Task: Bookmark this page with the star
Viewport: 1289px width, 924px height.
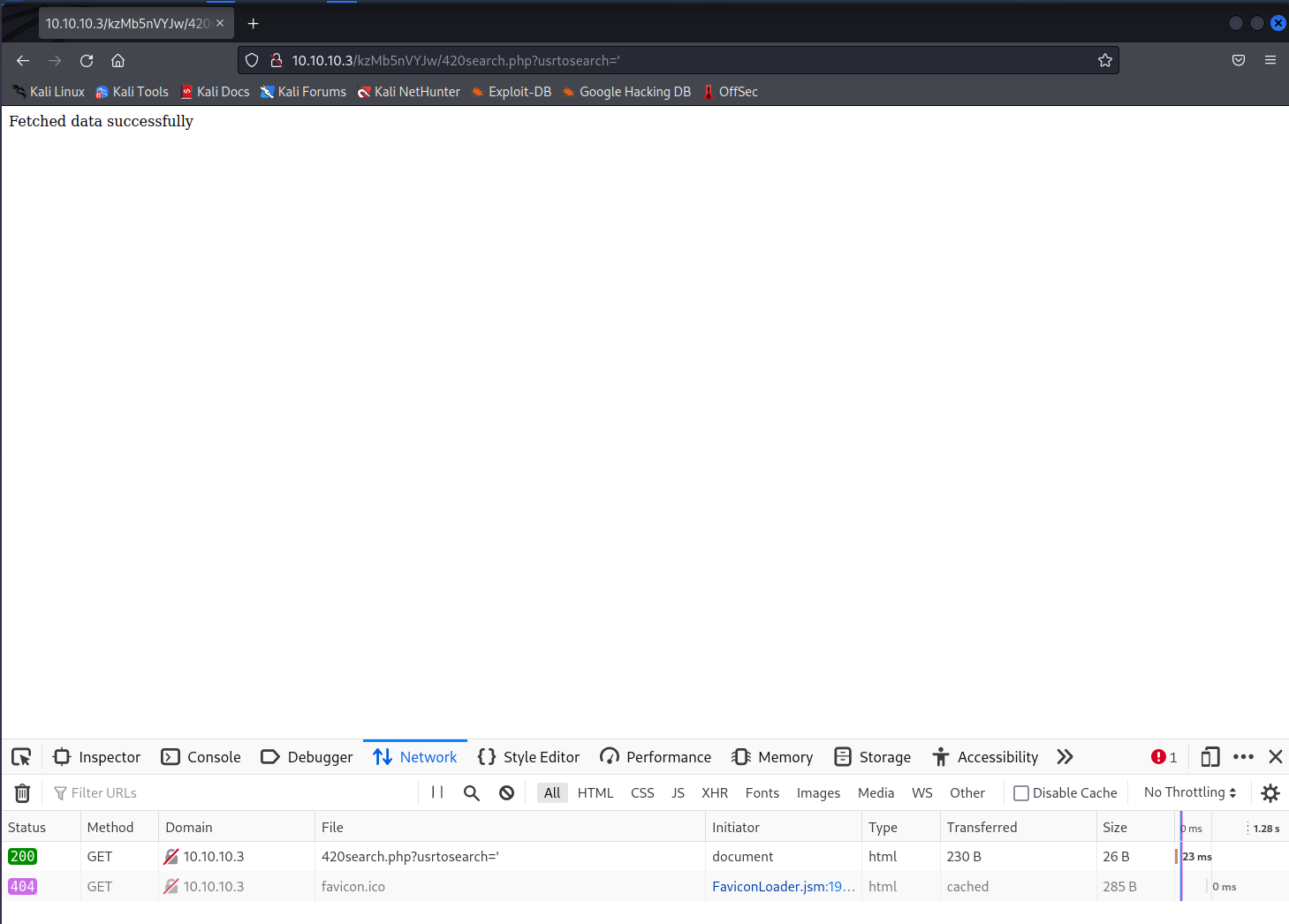Action: [x=1104, y=60]
